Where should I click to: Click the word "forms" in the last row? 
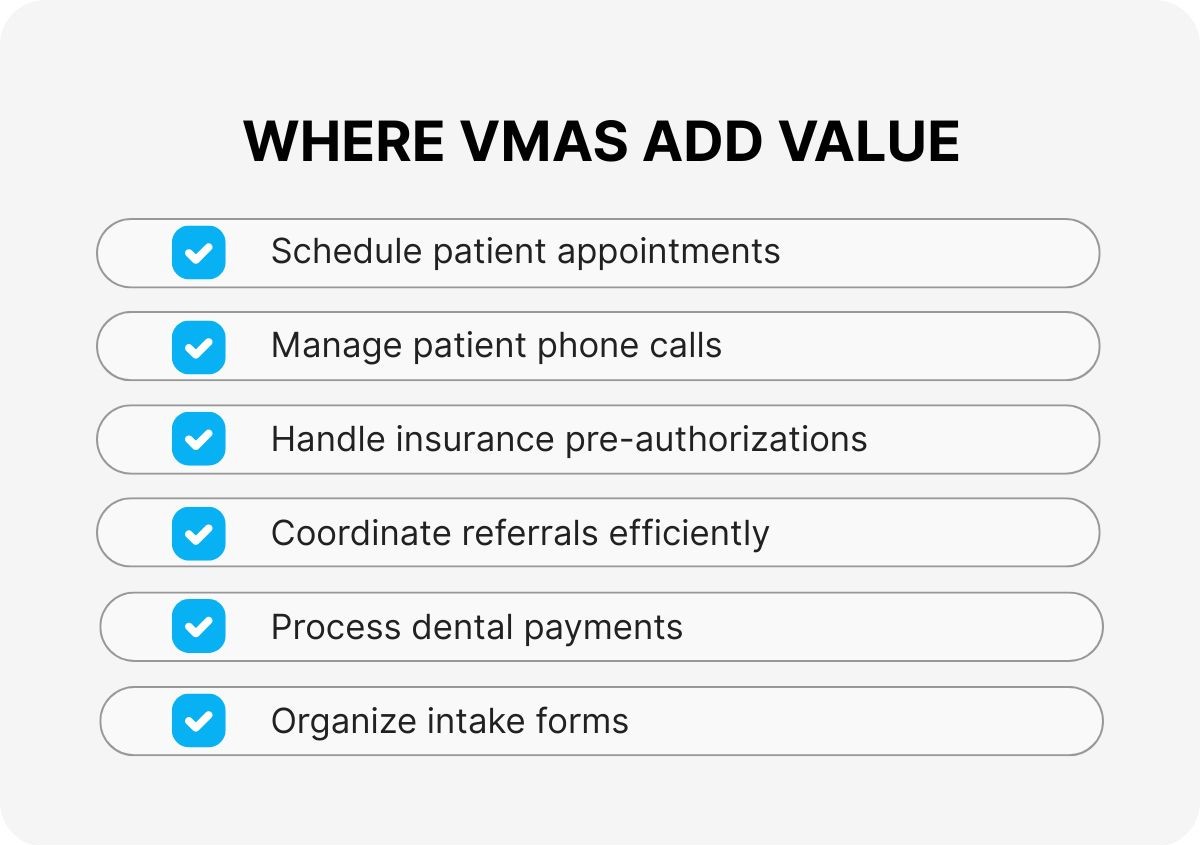[582, 721]
